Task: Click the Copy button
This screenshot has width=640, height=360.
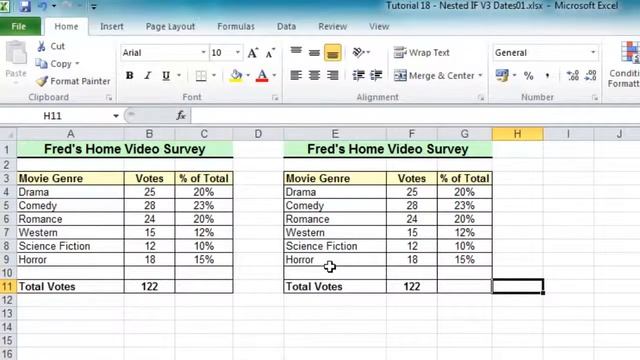Action: coord(53,64)
